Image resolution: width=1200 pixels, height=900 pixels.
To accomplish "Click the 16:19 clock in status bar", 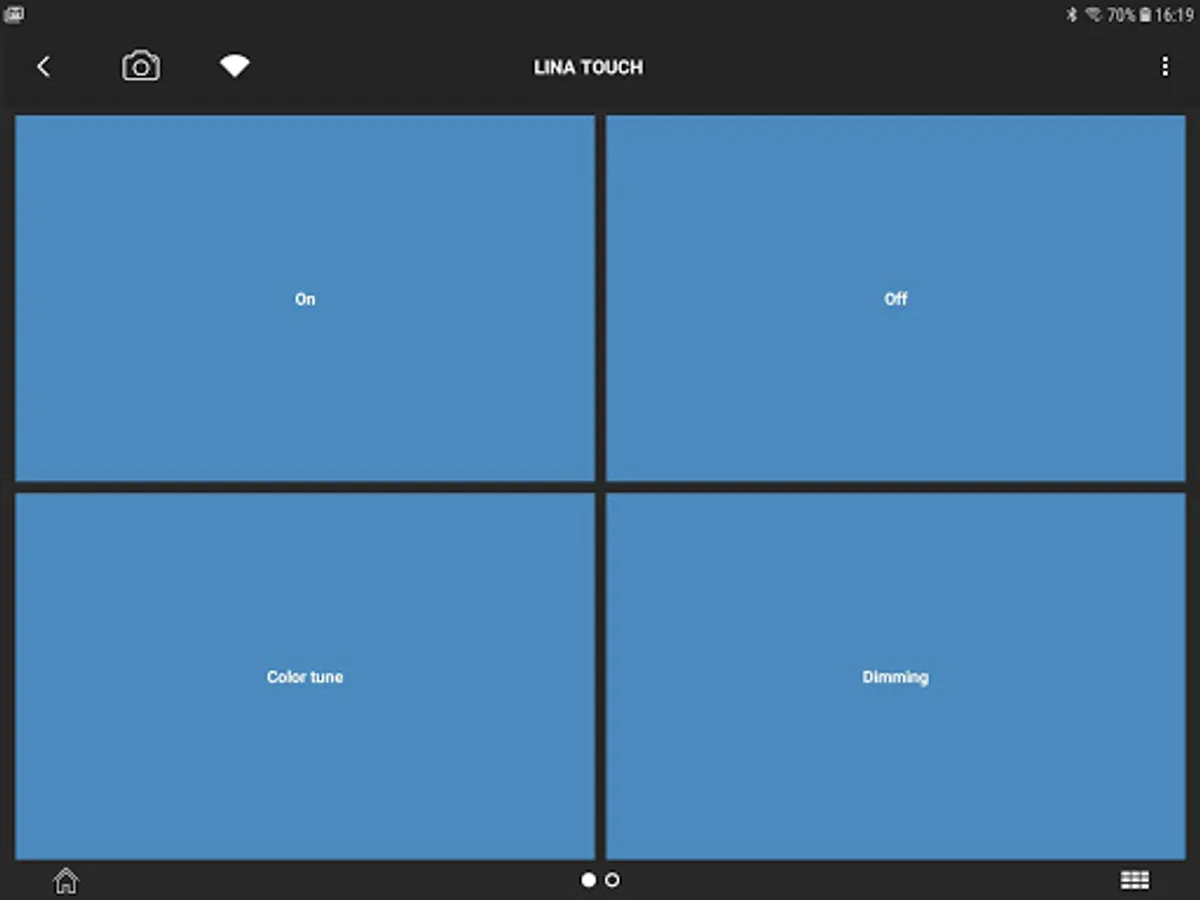I will [1175, 15].
